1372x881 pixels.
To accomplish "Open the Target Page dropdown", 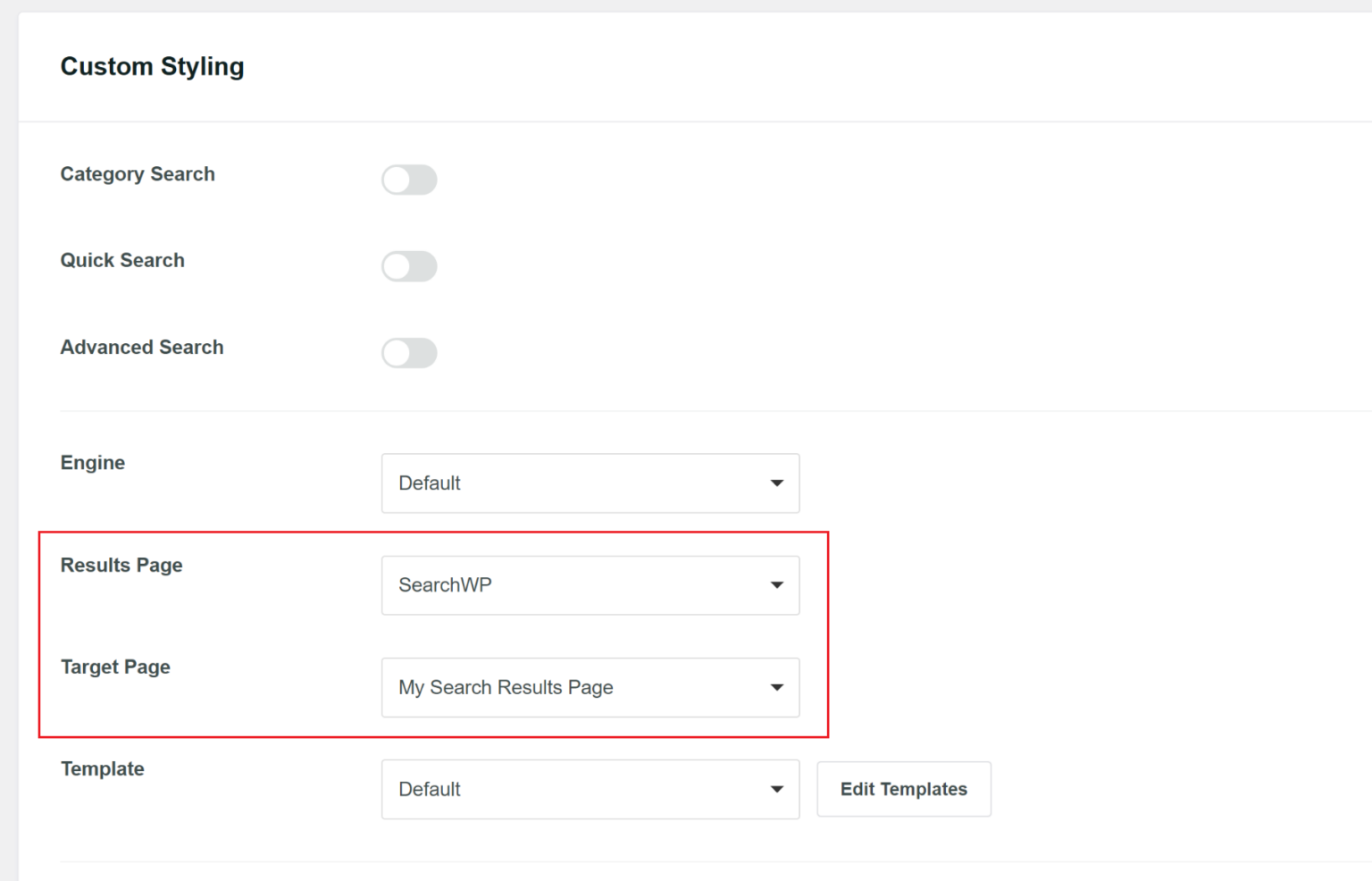I will click(x=590, y=687).
